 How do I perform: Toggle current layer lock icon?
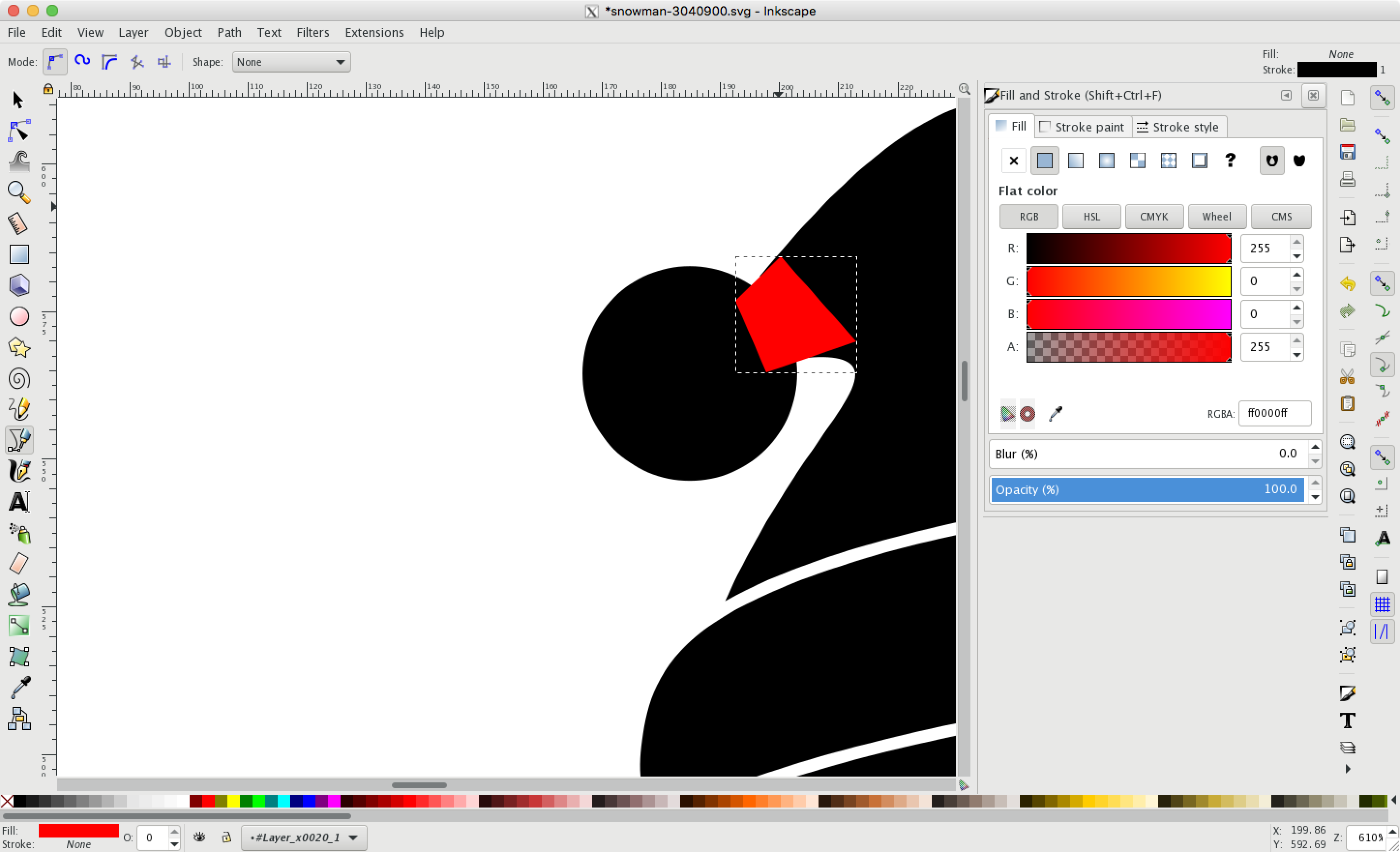[226, 837]
